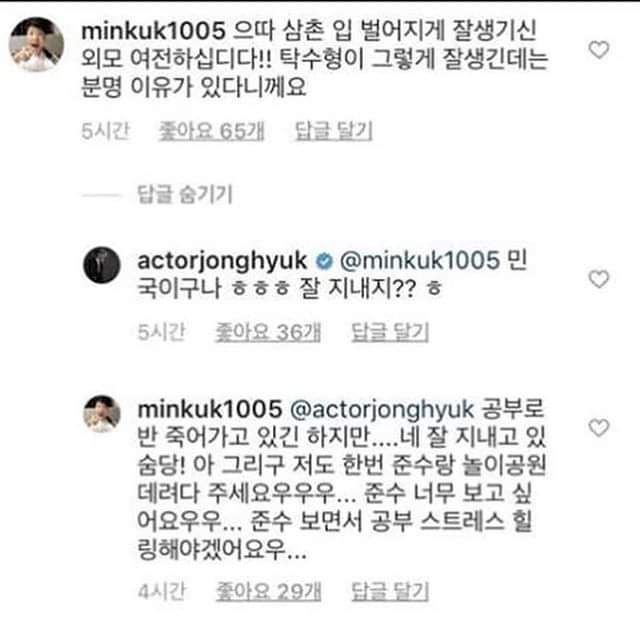Screen dimensions: 640x640
Task: Tap heart on actorjonghyuk's reply
Action: tap(599, 279)
